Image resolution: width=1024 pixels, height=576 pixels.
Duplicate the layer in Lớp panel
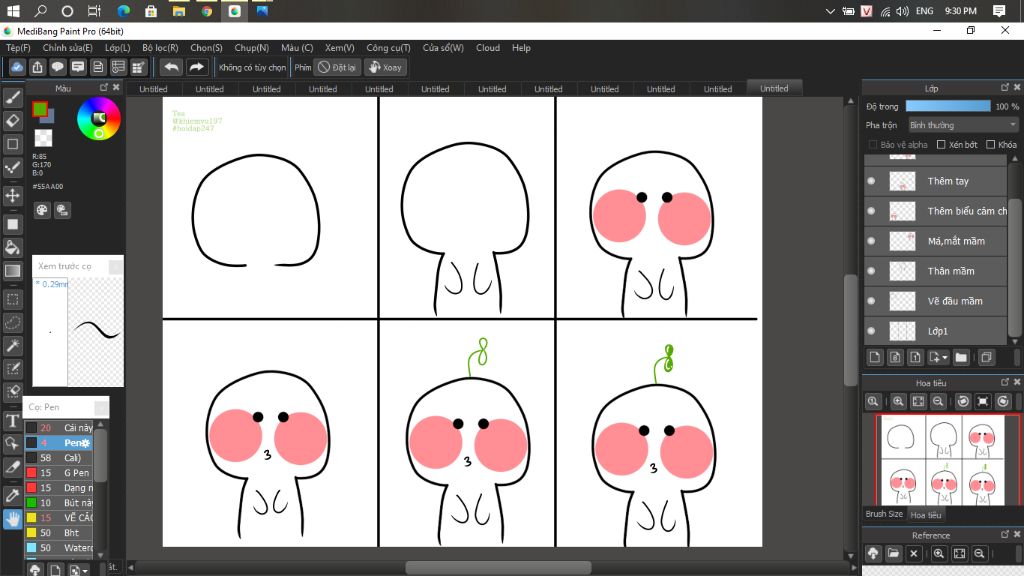point(986,357)
